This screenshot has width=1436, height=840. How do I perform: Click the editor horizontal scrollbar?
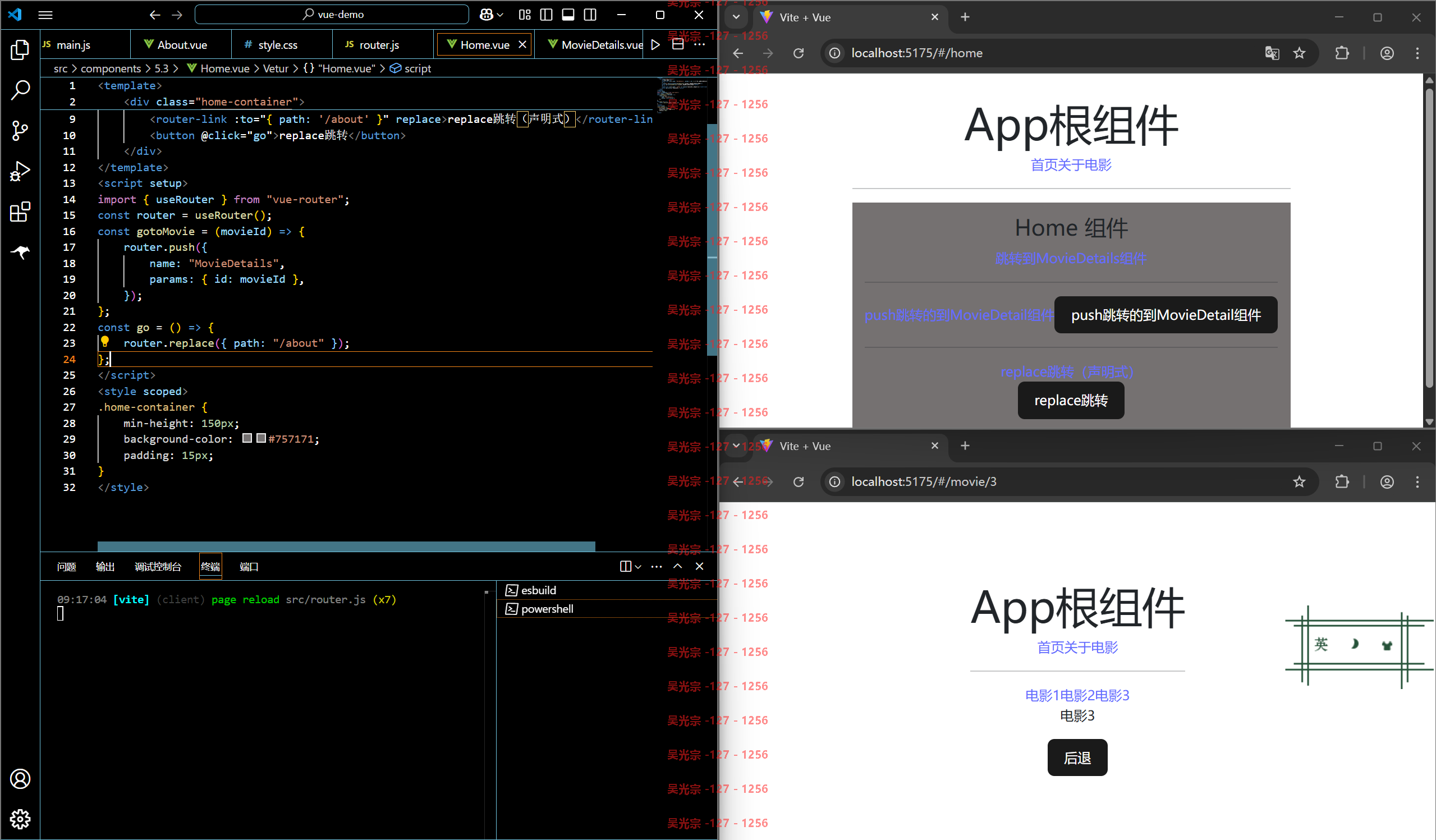(x=346, y=547)
